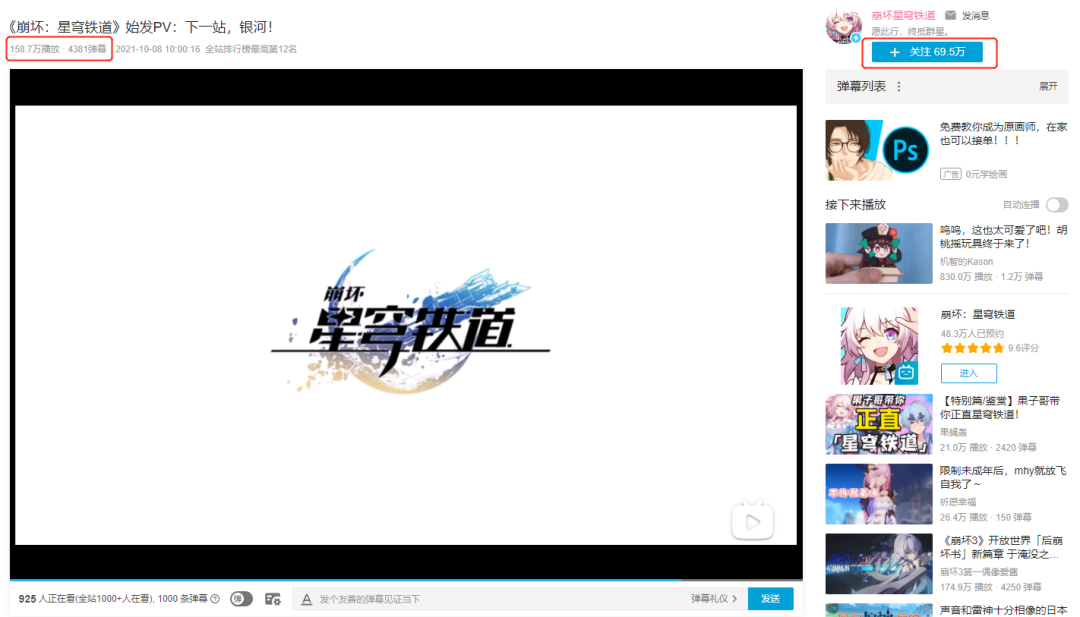The width and height of the screenshot is (1080, 617).
Task: Play video with the TV play icon
Action: click(x=752, y=522)
